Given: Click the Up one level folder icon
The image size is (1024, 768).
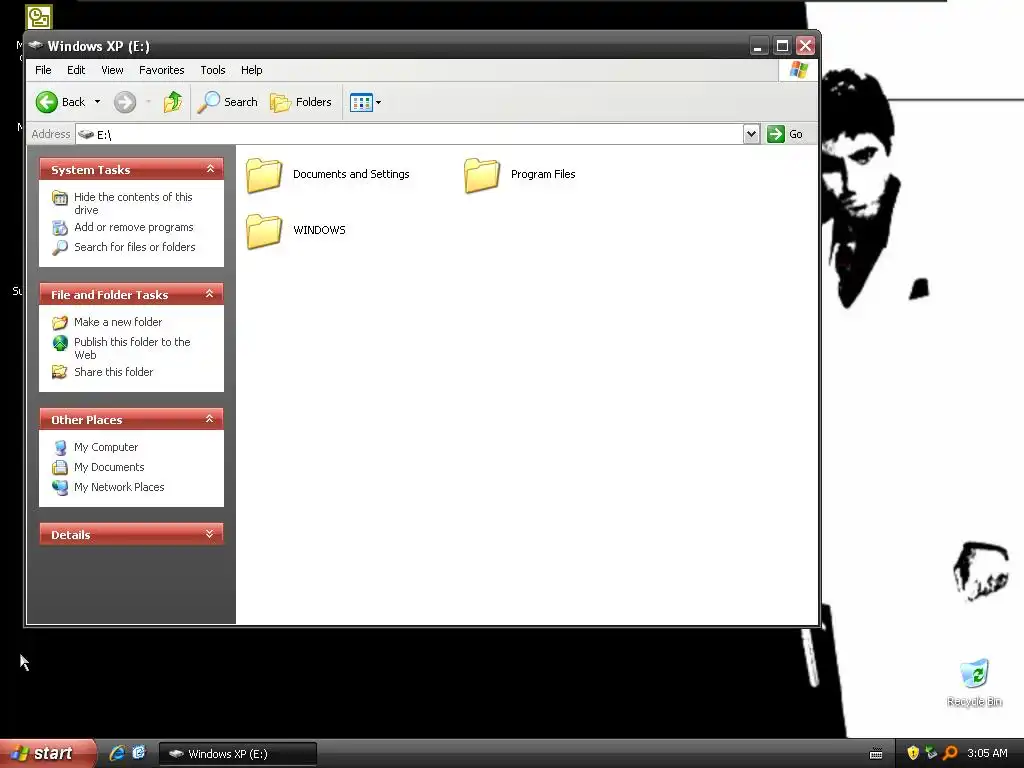Looking at the screenshot, I should coord(172,102).
